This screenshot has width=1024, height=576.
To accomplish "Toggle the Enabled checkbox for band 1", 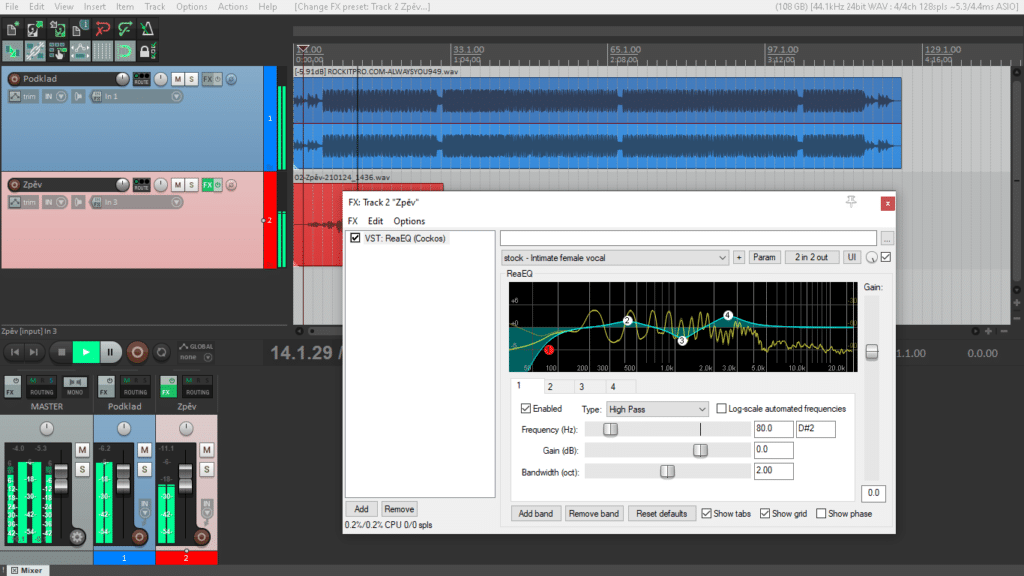I will (526, 409).
